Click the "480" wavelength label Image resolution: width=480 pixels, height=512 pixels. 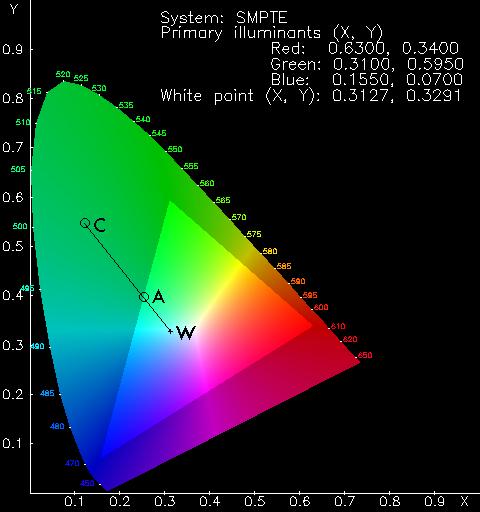(57, 426)
